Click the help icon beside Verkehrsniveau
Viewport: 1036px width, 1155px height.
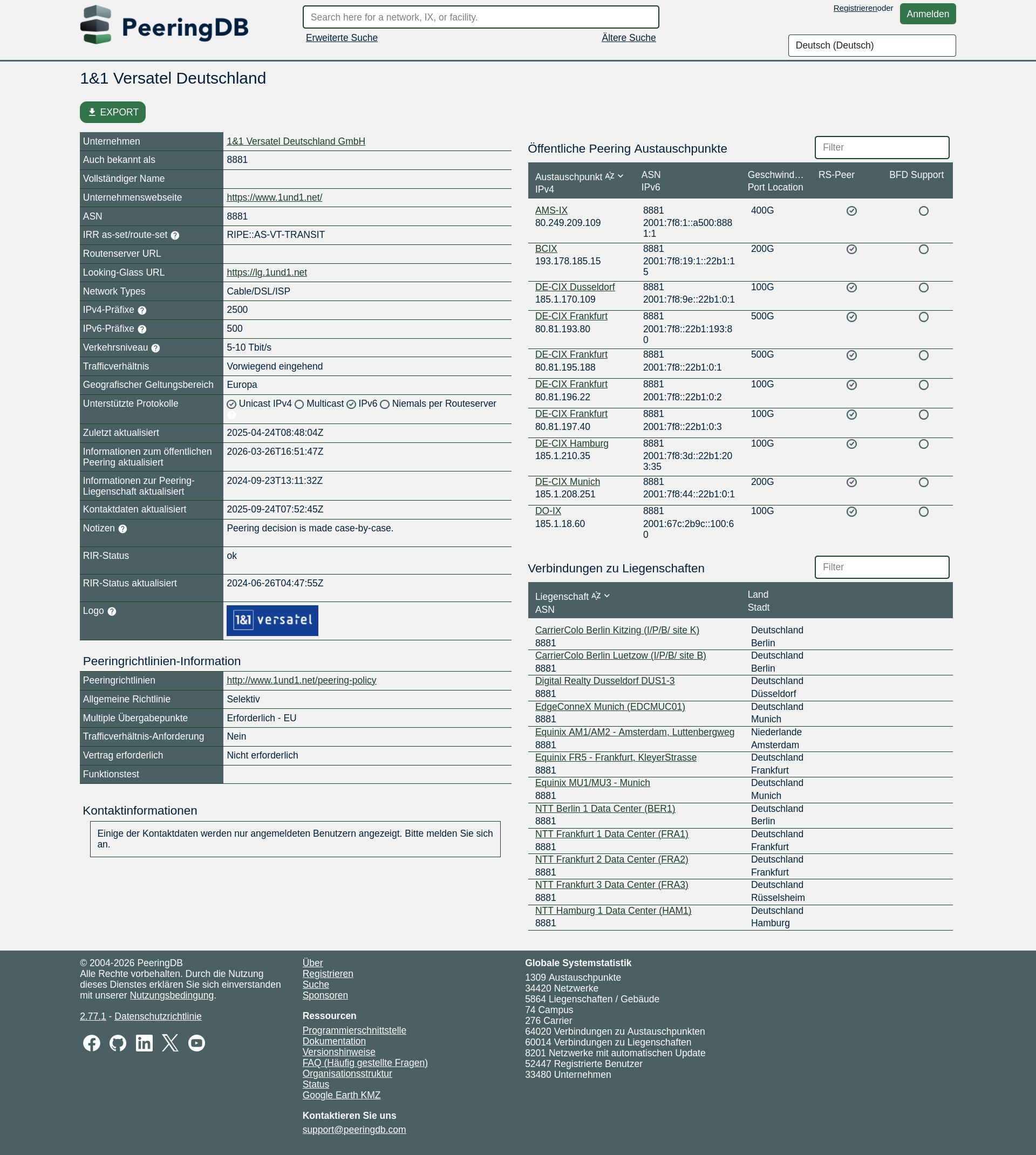pos(156,347)
